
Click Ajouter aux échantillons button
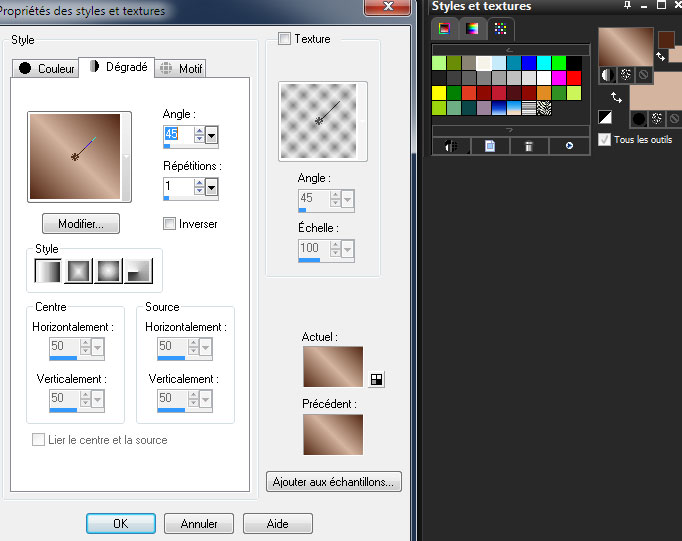point(334,482)
